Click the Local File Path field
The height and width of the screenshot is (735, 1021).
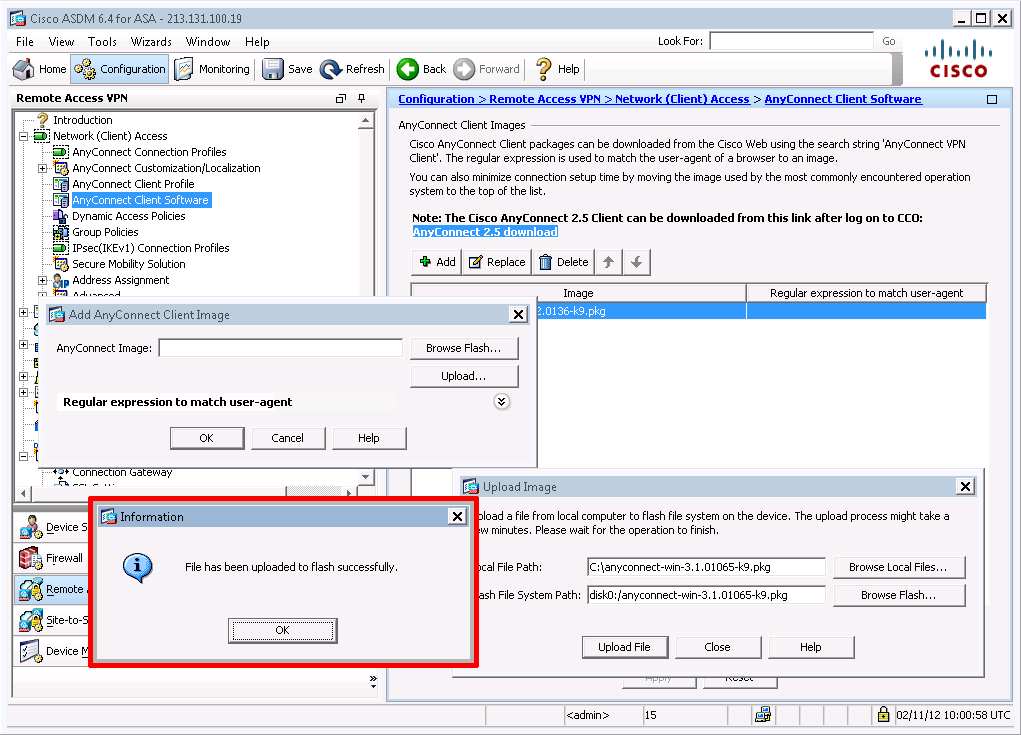point(706,567)
